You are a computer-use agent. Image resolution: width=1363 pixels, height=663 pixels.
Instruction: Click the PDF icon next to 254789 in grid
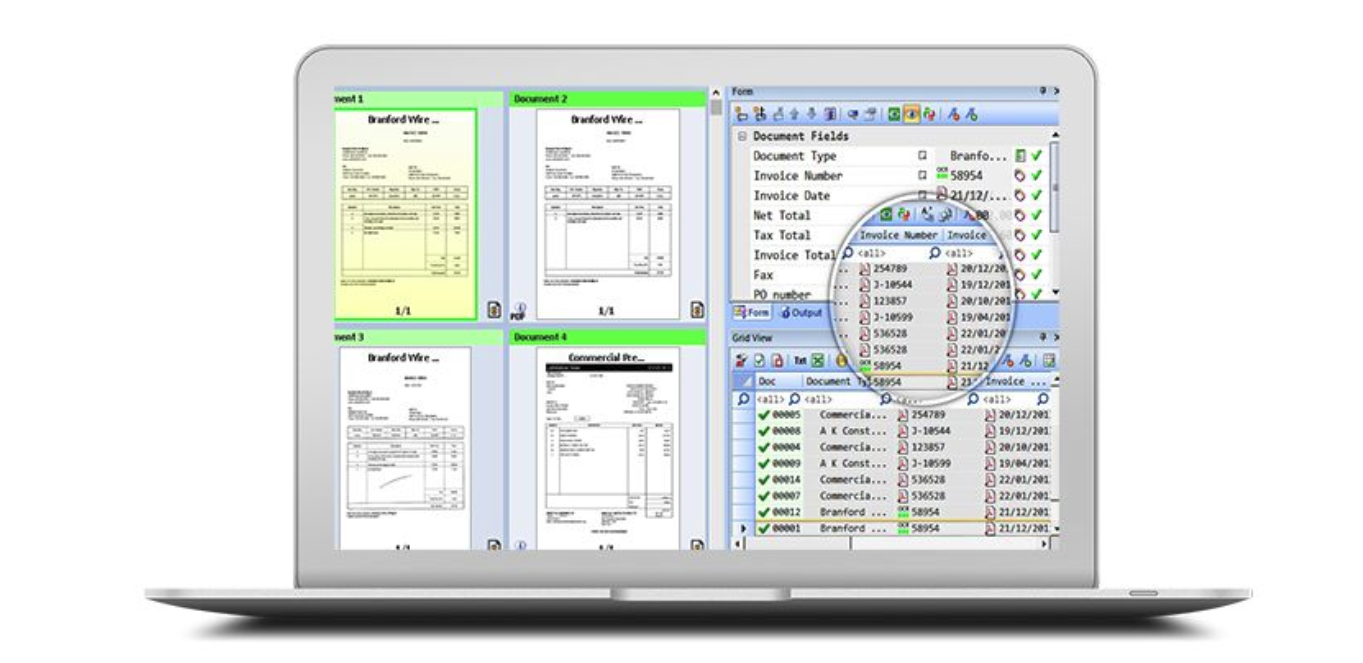[x=903, y=415]
